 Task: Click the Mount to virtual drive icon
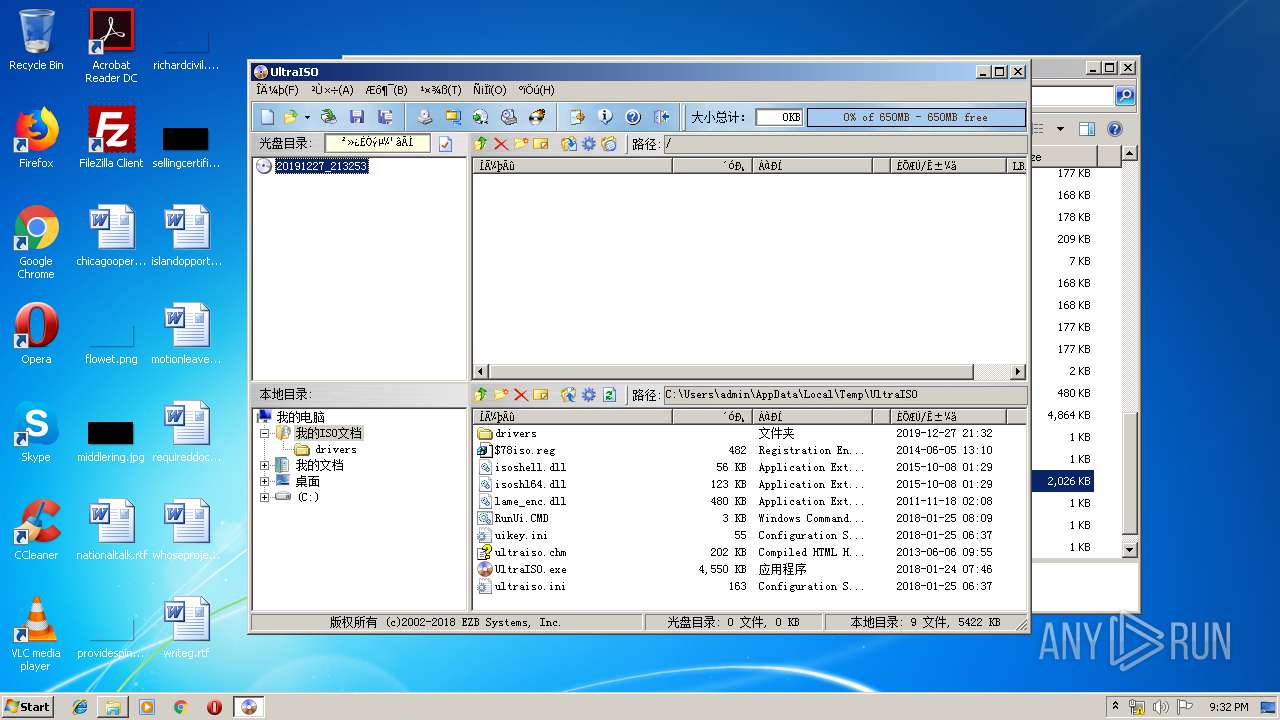[x=509, y=117]
